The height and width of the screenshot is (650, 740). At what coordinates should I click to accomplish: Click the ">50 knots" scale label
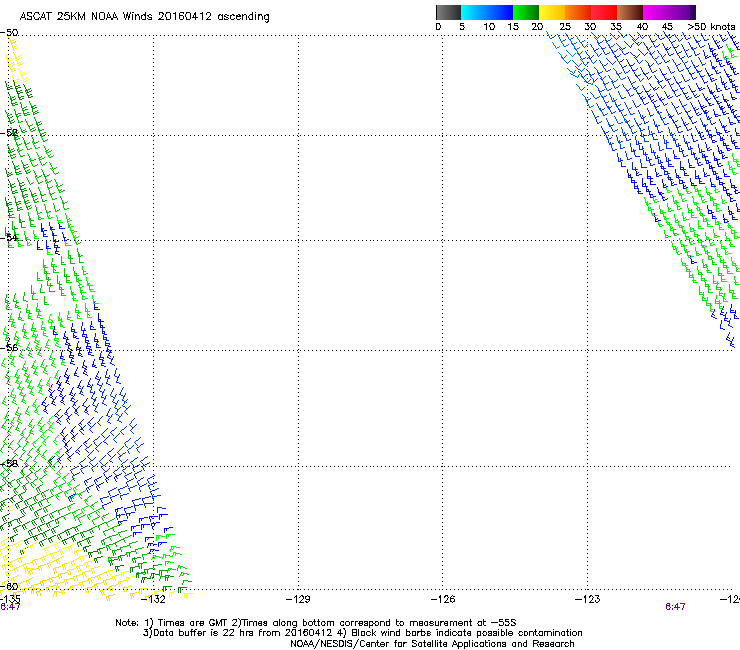coord(711,27)
